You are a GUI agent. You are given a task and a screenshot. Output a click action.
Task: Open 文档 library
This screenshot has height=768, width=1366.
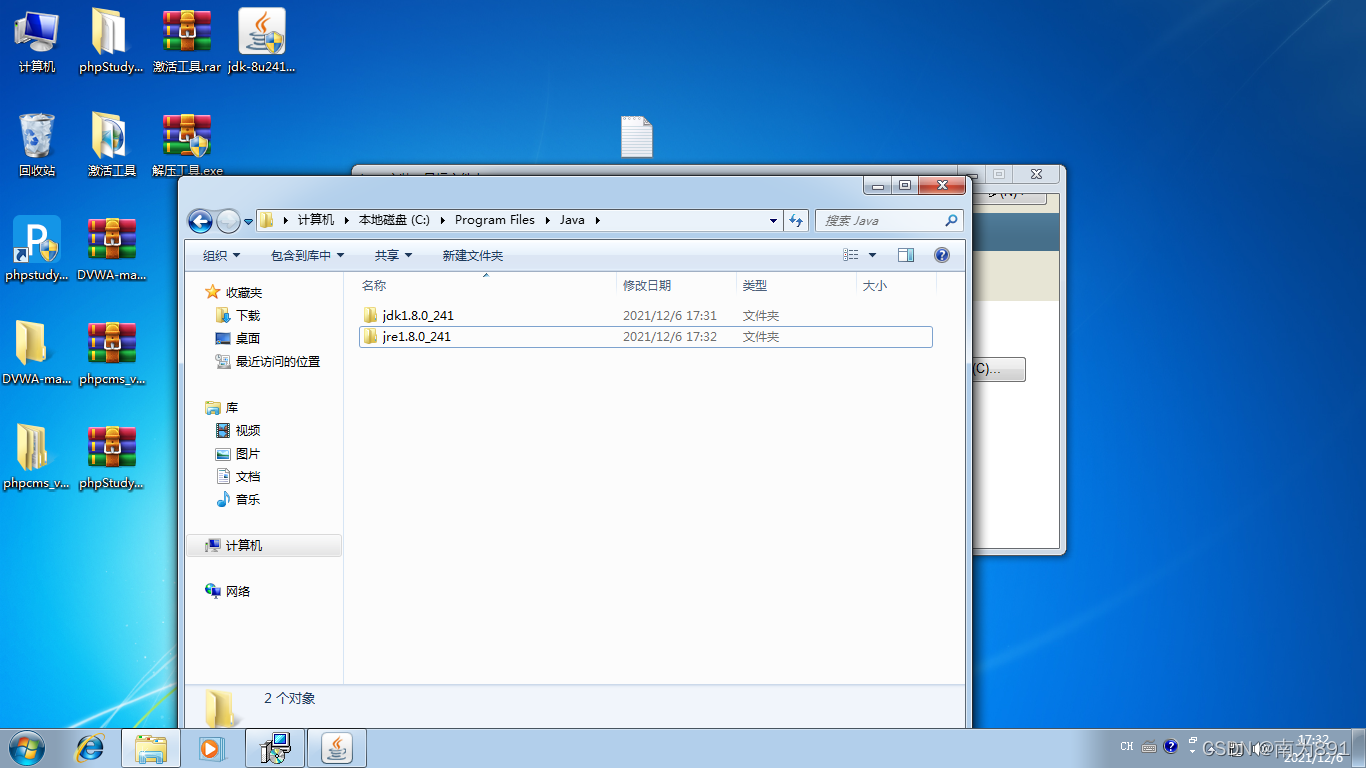click(238, 476)
